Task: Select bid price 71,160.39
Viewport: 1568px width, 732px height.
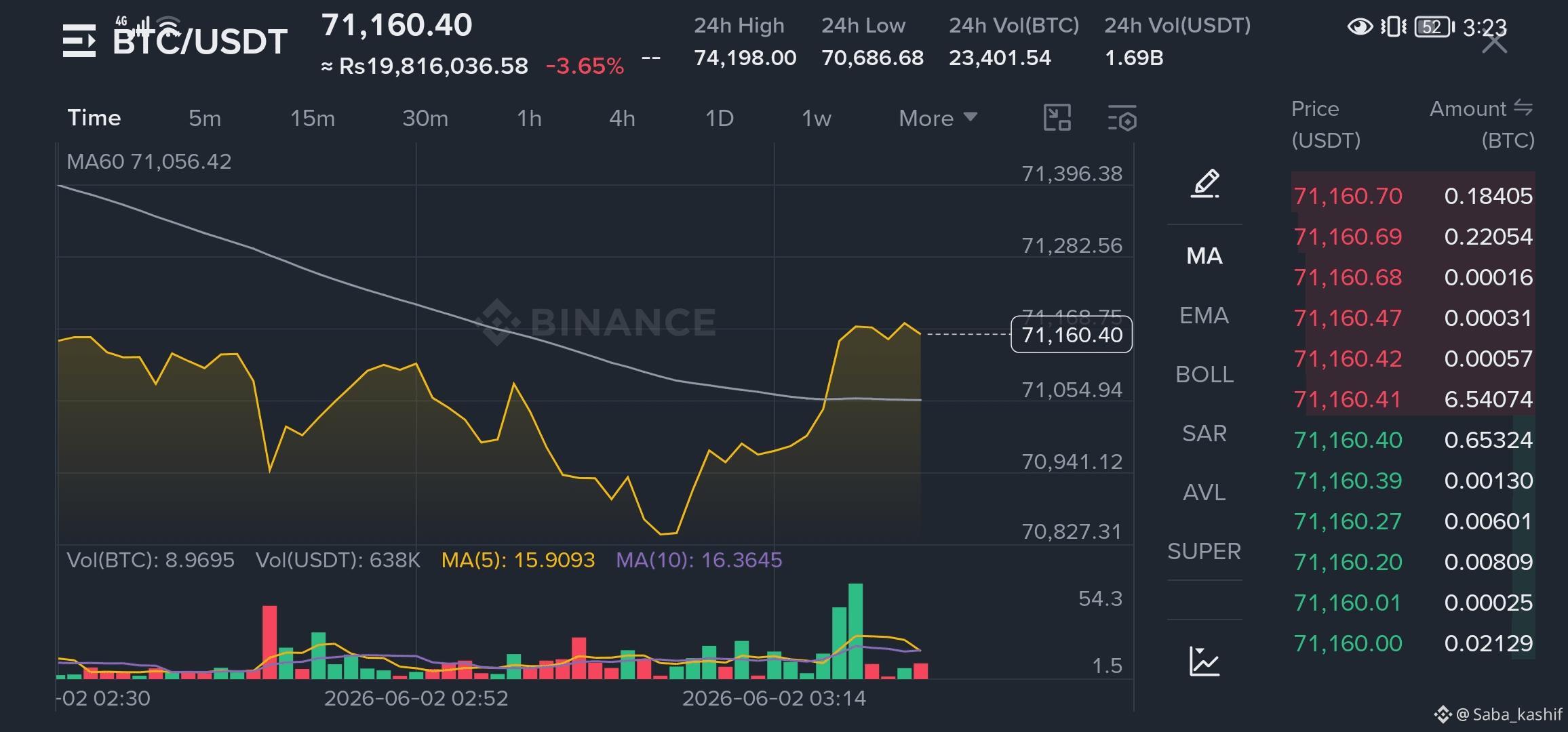Action: (1348, 481)
